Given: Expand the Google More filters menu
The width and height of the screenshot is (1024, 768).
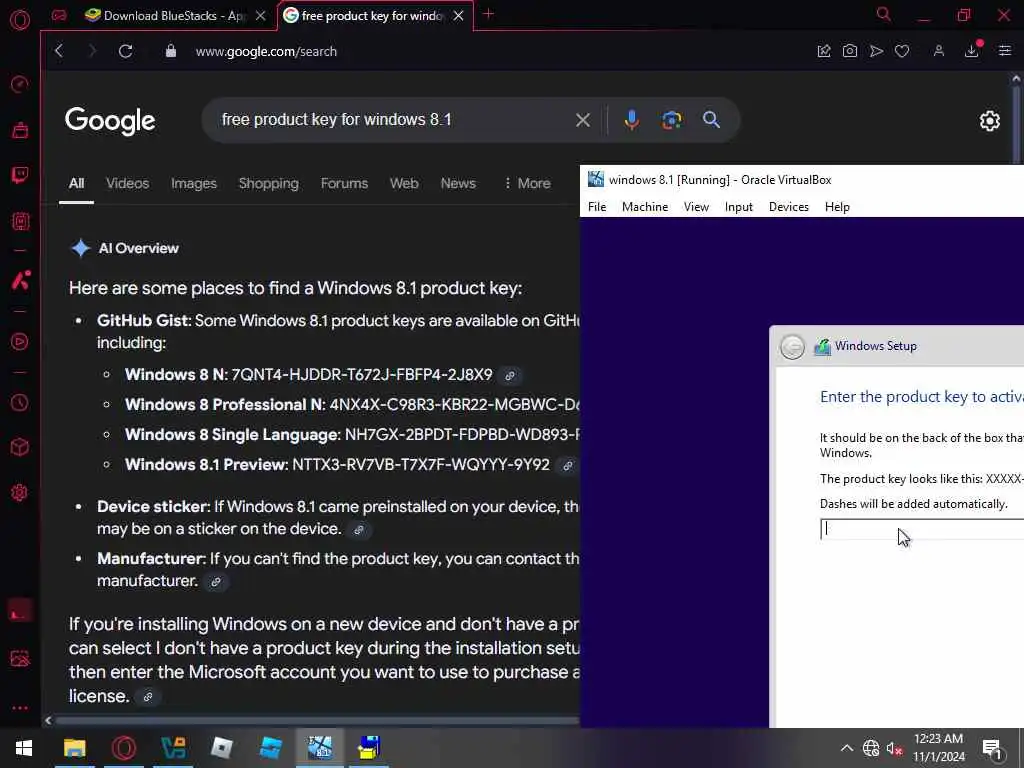Looking at the screenshot, I should point(527,184).
